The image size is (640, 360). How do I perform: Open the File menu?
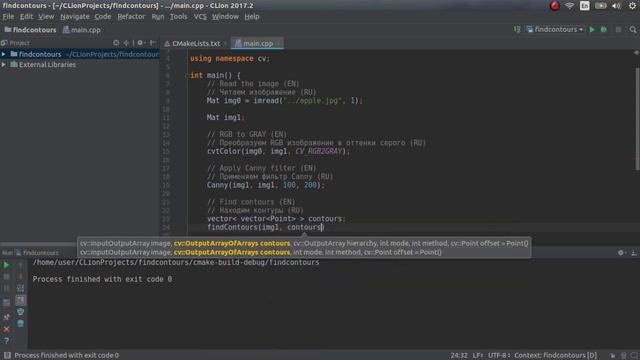click(x=8, y=16)
